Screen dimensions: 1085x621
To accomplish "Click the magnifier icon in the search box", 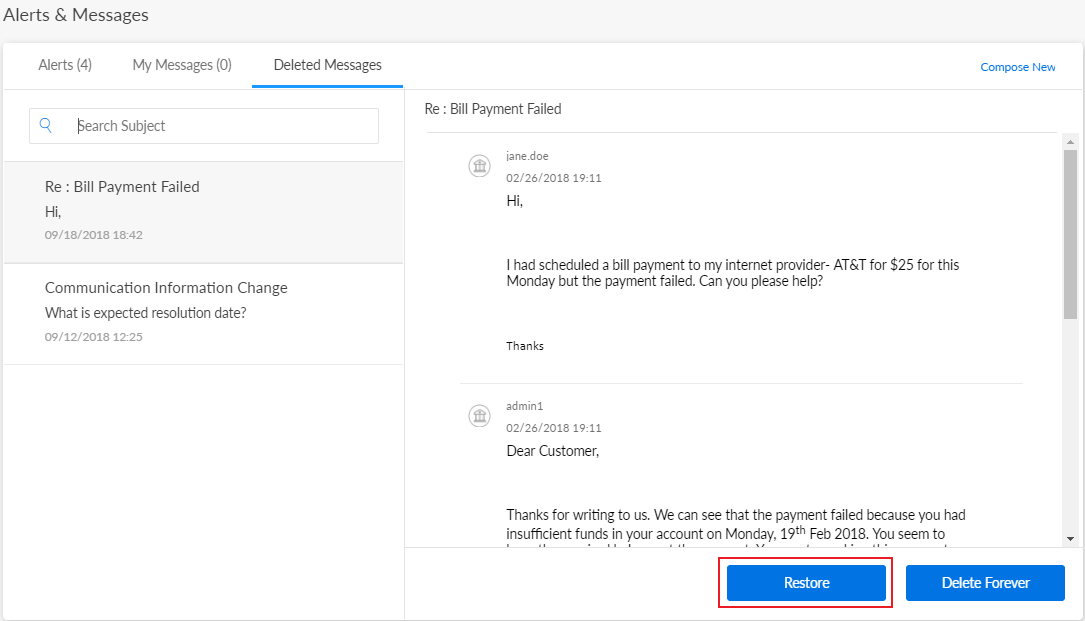I will [46, 126].
